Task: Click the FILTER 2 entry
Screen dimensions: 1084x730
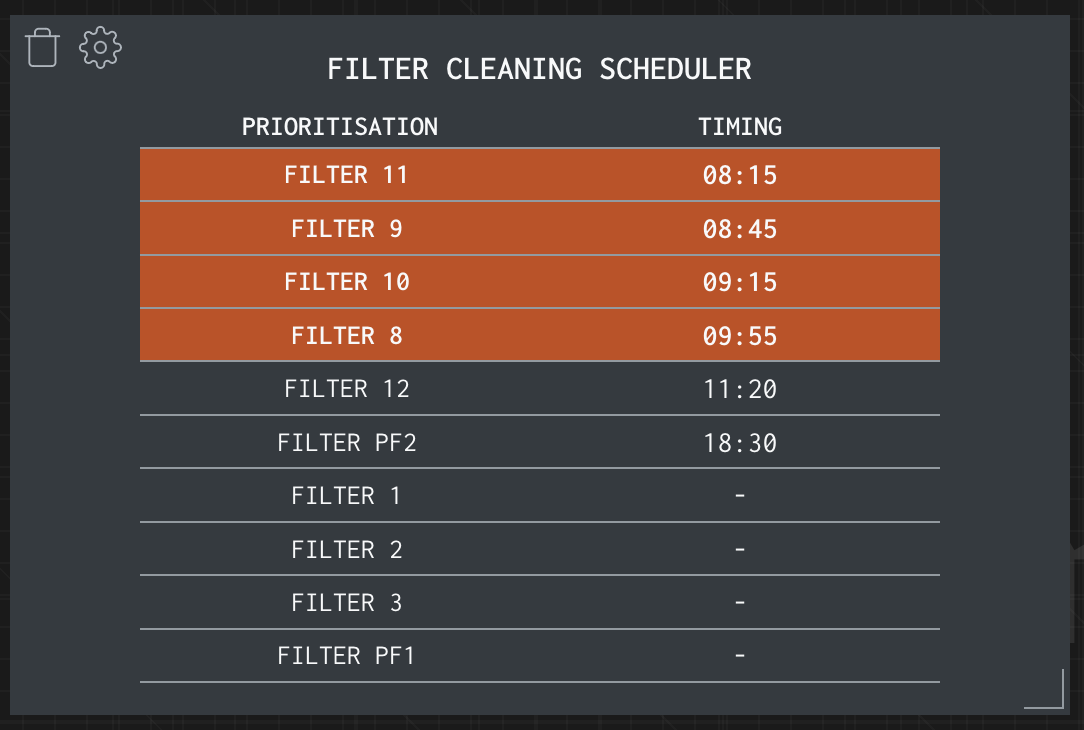Action: pyautogui.click(x=540, y=550)
